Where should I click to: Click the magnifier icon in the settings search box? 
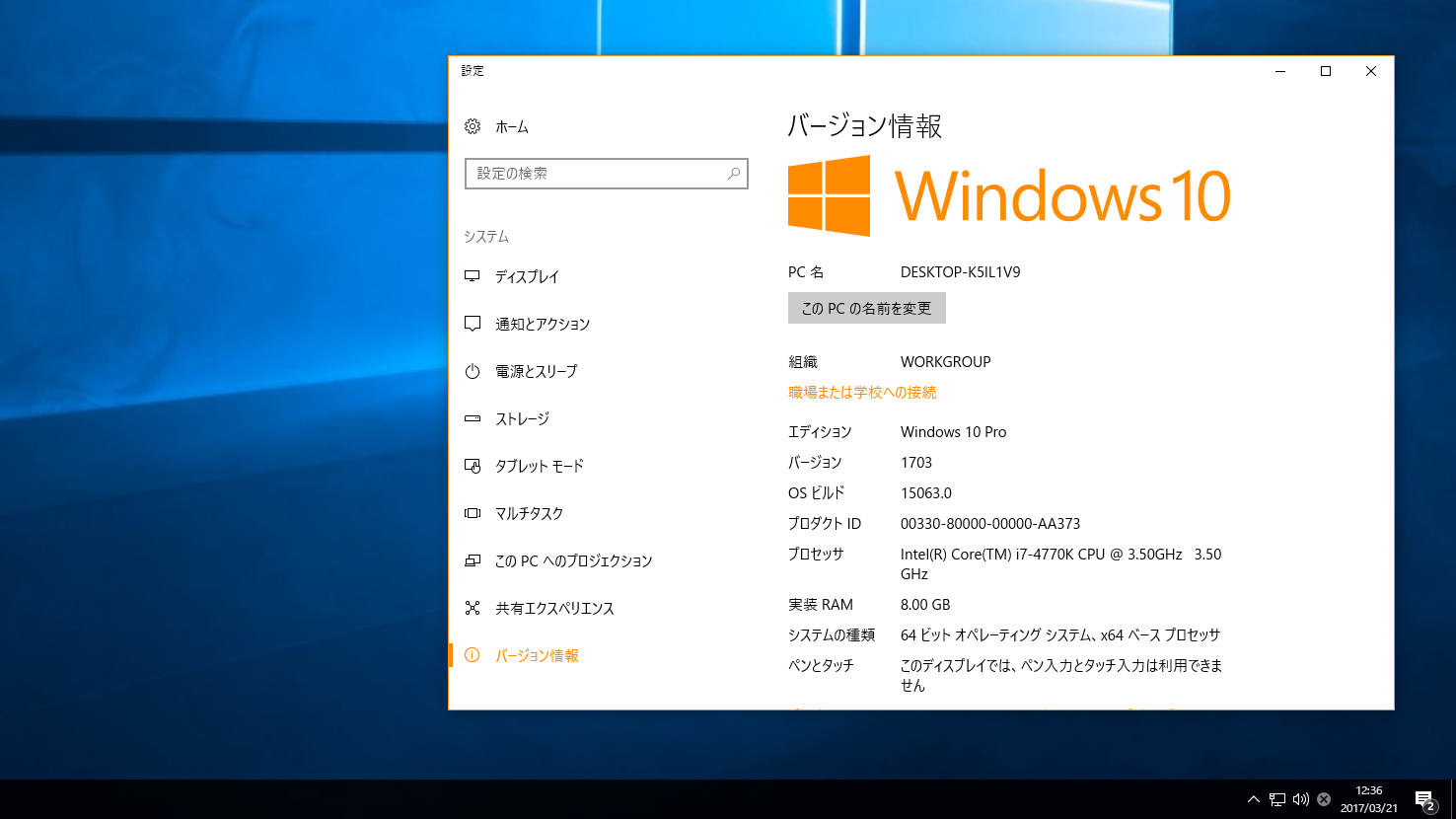pos(734,174)
